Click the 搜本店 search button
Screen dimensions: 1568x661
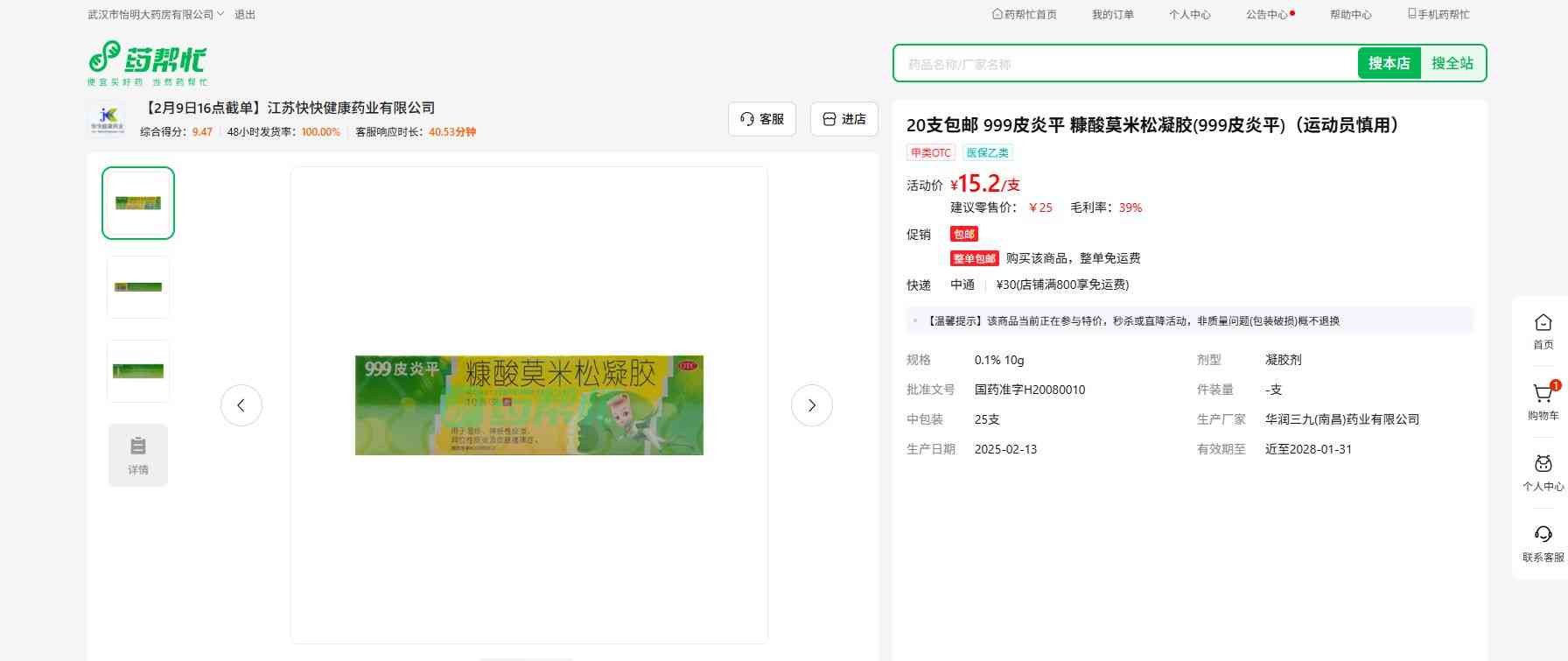tap(1389, 63)
